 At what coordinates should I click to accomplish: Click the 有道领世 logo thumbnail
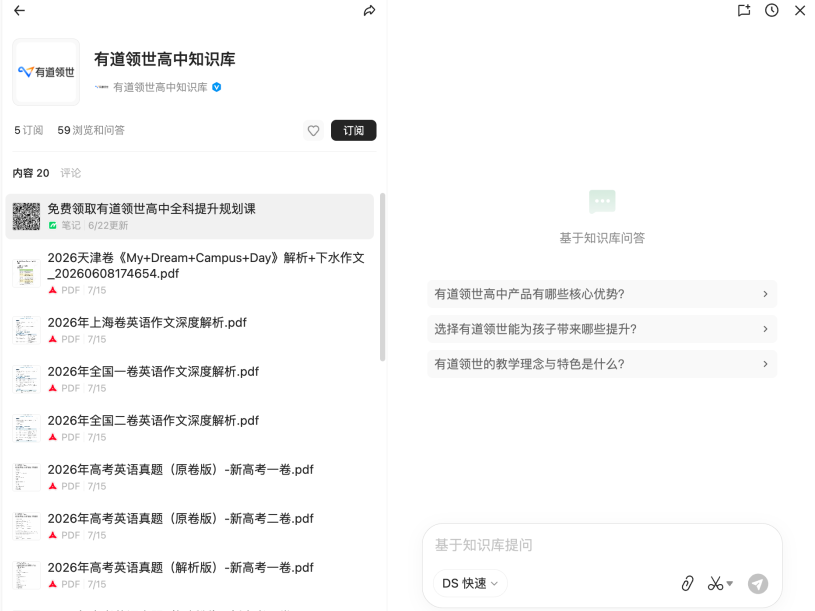[x=46, y=72]
